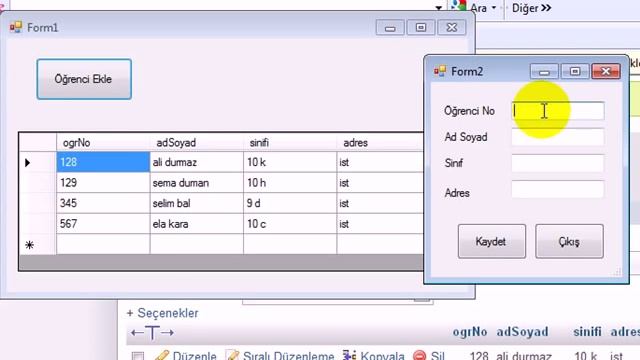This screenshot has width=640, height=360.
Task: Select the cell containing 10 c
Action: (x=290, y=224)
